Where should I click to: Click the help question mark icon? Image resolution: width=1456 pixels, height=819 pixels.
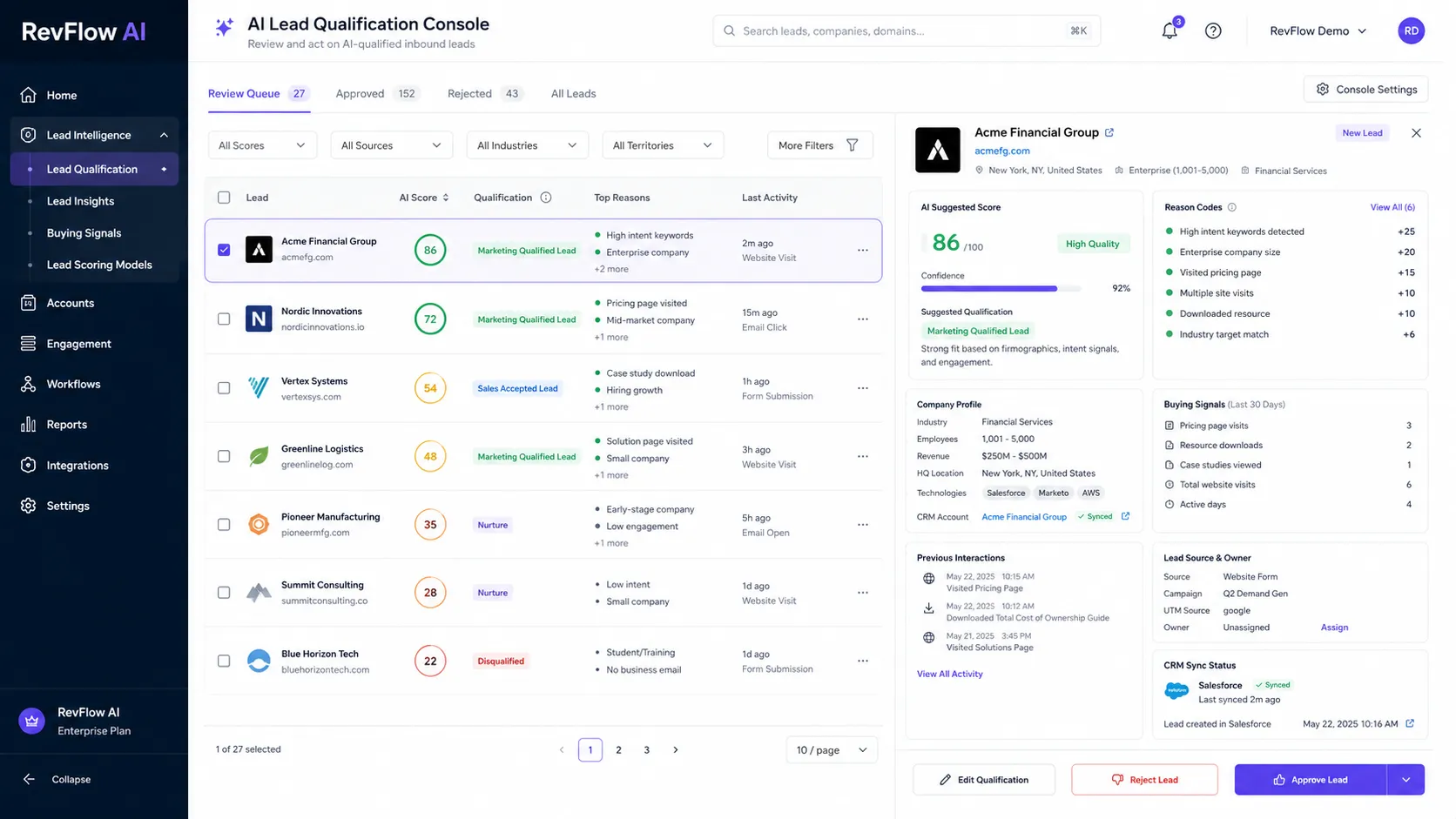(1213, 30)
